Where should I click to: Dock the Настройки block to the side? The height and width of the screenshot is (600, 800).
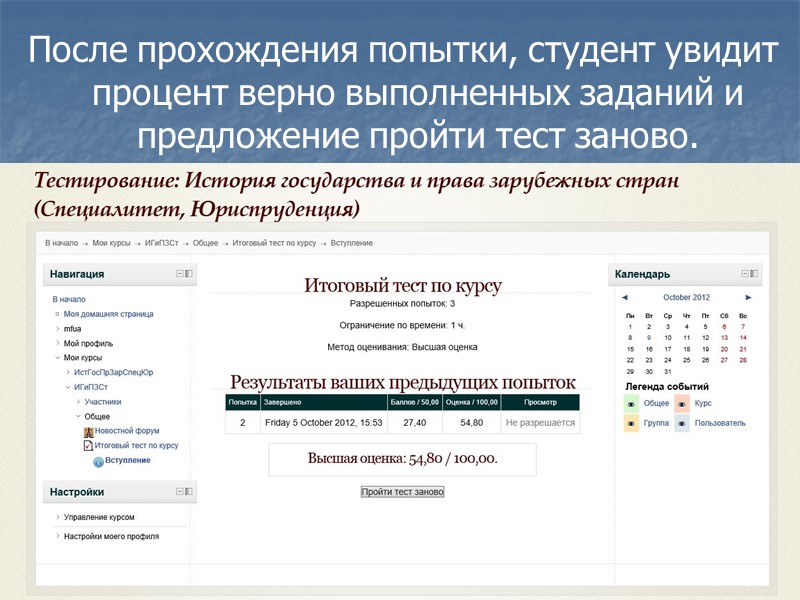click(189, 491)
